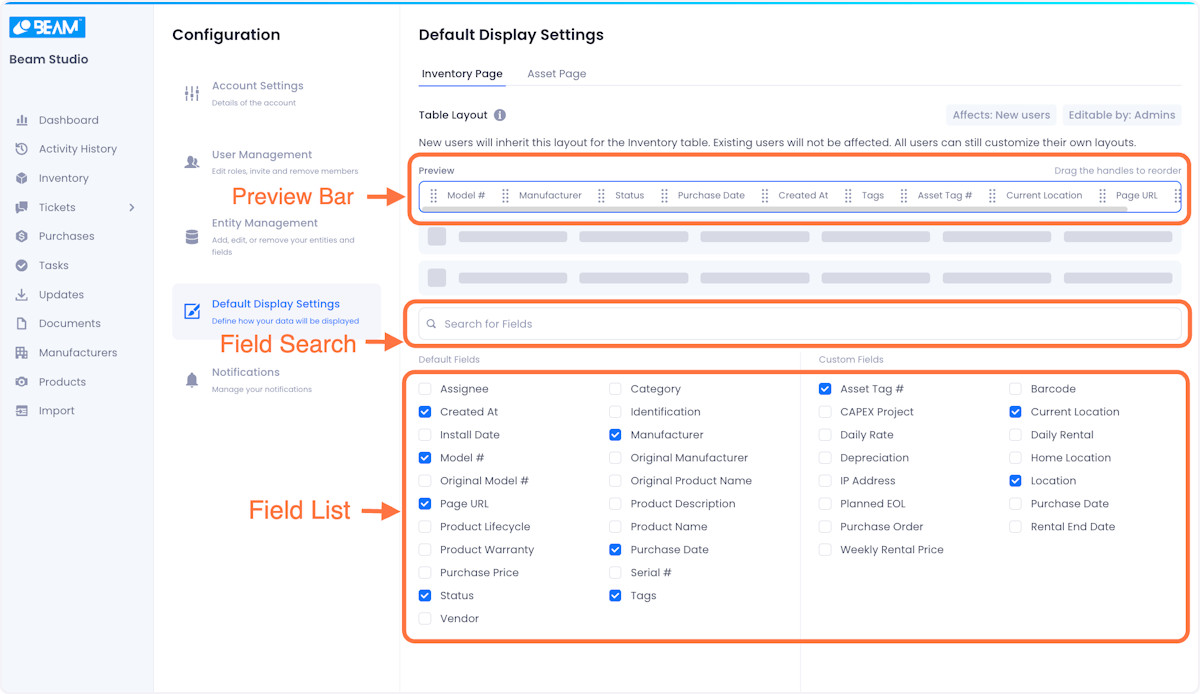The image size is (1200, 694).
Task: Open User Management section
Action: tap(276, 162)
